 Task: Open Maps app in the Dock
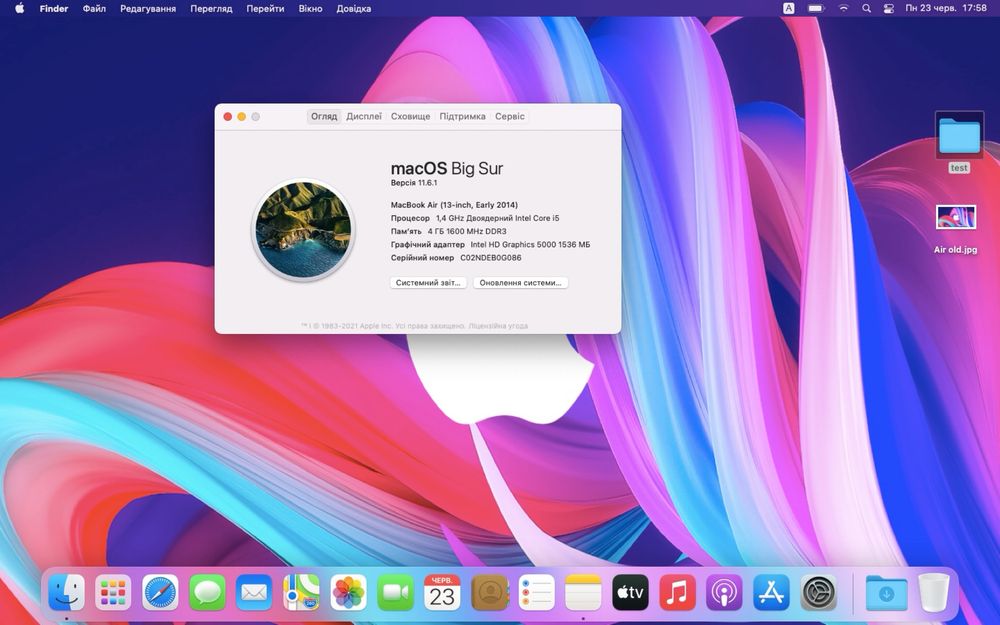(301, 592)
